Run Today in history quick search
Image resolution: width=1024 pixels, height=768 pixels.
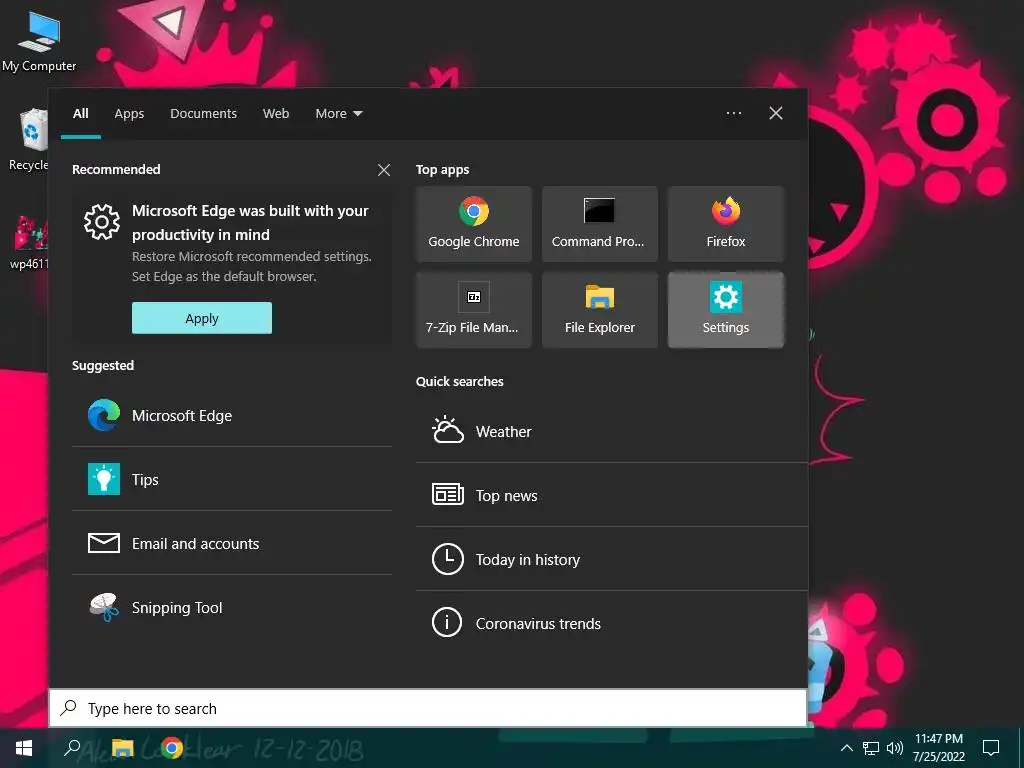pos(611,559)
